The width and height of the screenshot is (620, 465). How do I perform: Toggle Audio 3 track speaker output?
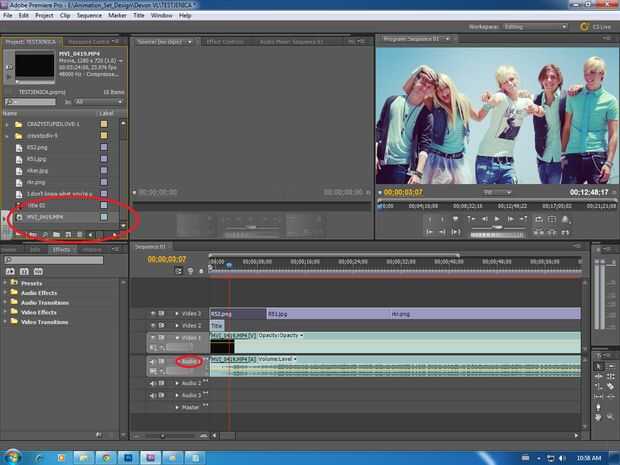point(153,395)
